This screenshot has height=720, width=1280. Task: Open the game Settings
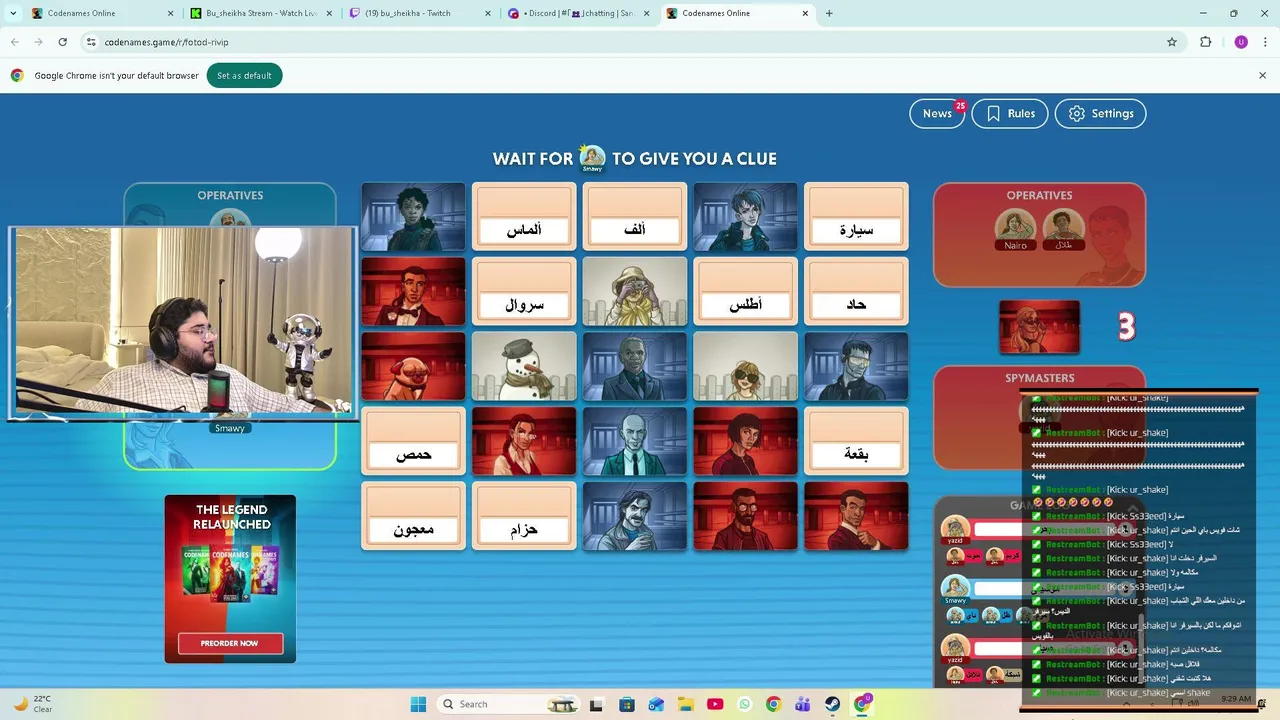click(x=1100, y=113)
